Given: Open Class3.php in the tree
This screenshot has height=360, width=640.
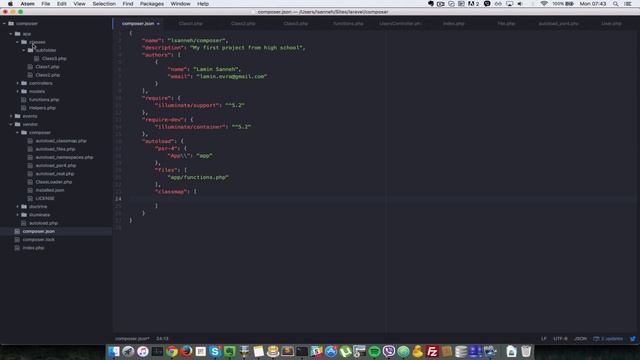Looking at the screenshot, I should coord(54,59).
